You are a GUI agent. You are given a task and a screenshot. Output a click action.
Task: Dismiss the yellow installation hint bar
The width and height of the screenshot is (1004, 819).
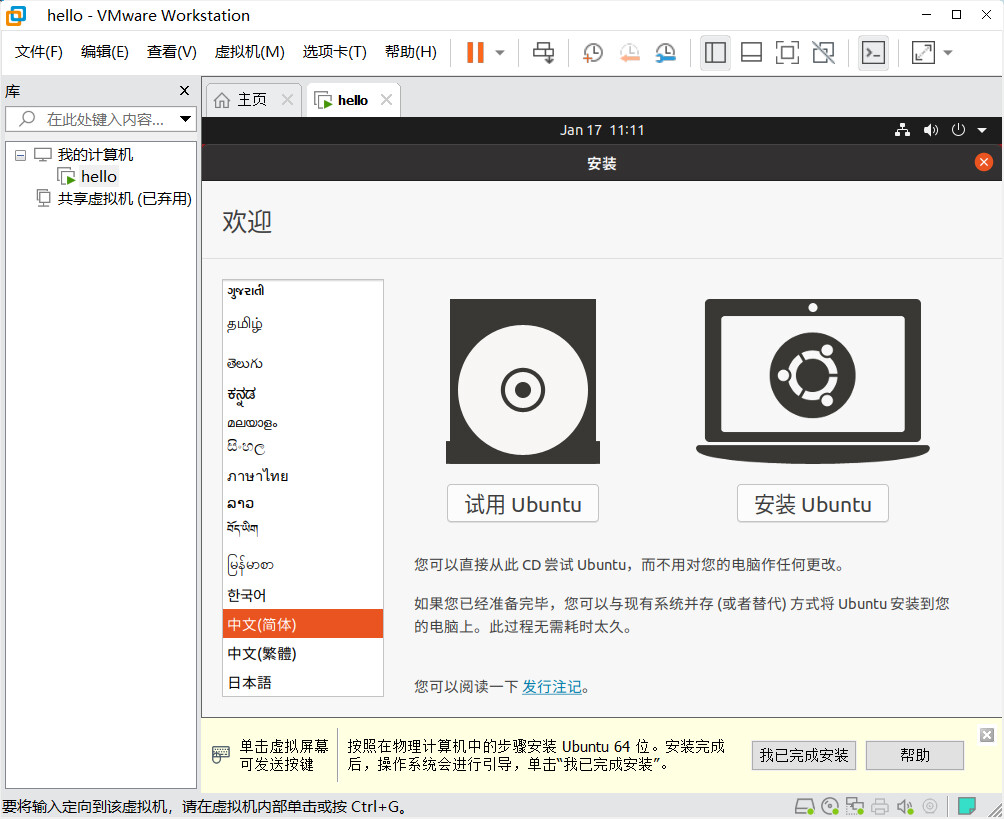[987, 735]
